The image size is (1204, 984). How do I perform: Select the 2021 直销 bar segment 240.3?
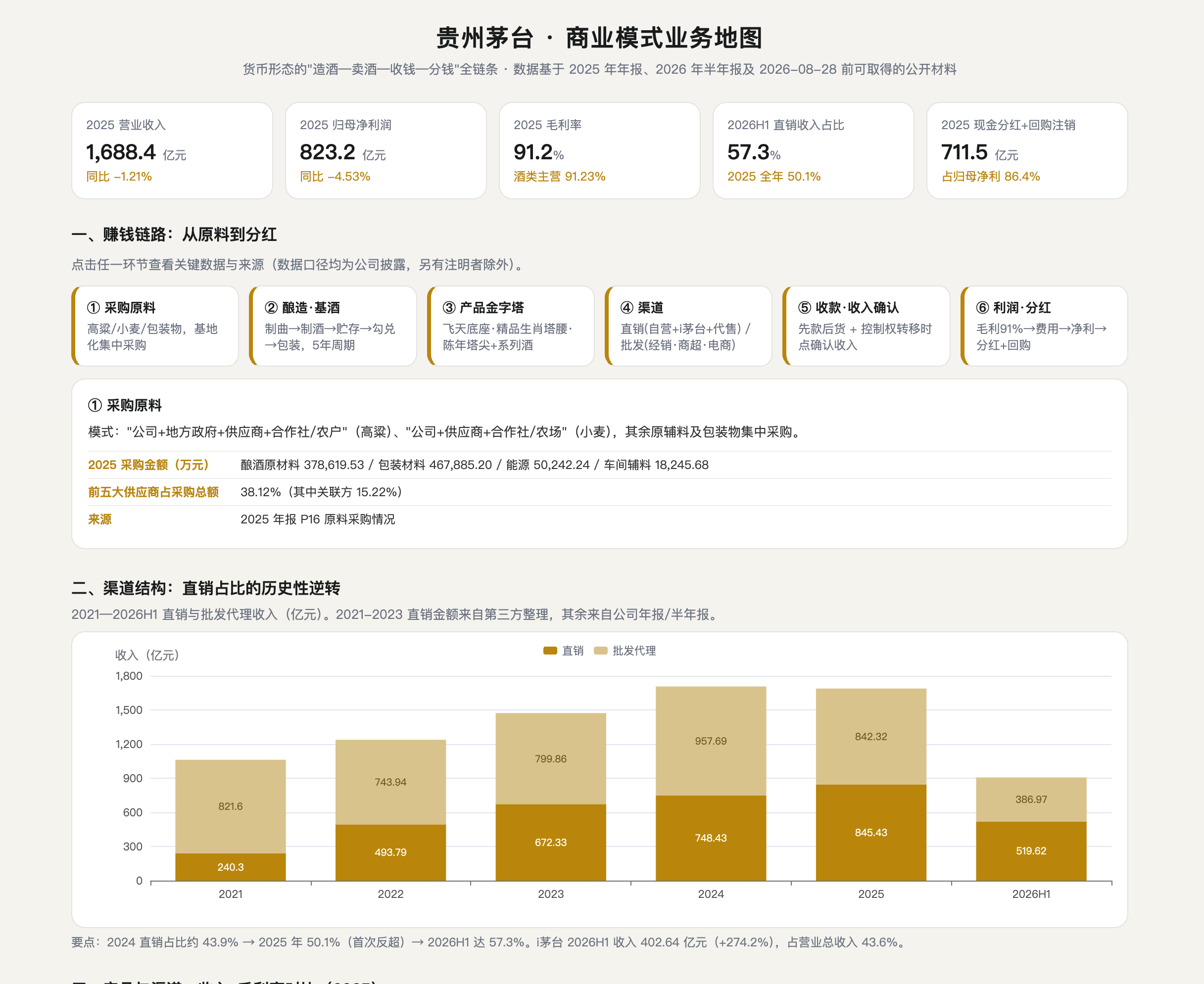click(x=231, y=867)
